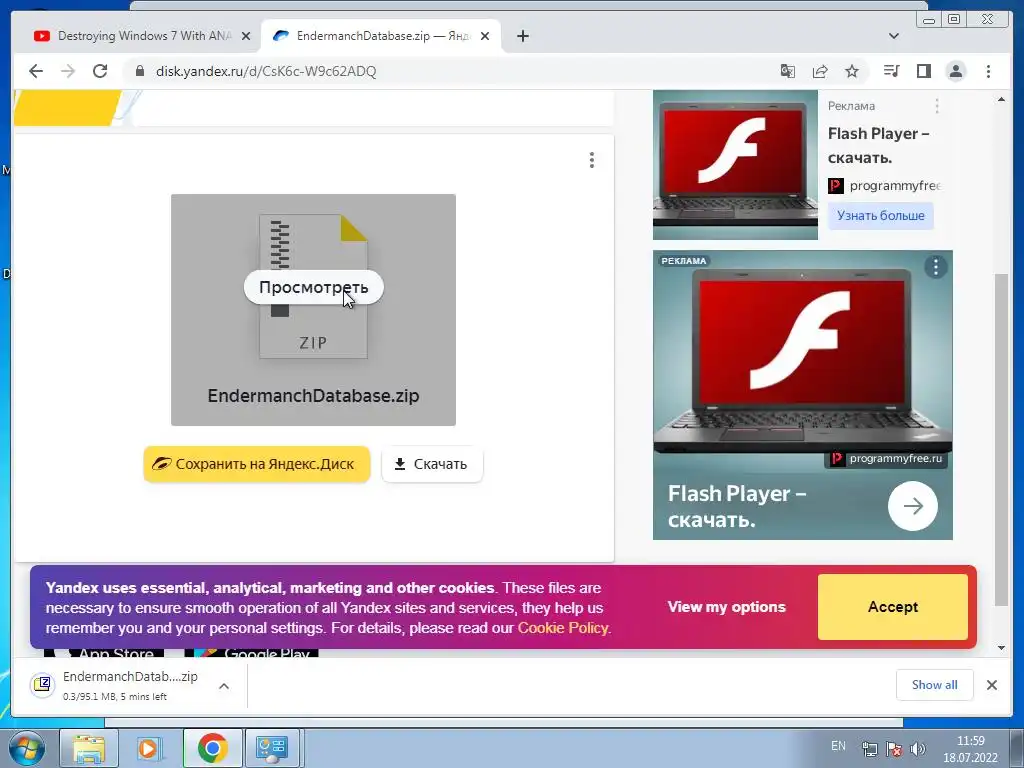The height and width of the screenshot is (768, 1024).
Task: Click the padlock site info icon
Action: click(139, 71)
